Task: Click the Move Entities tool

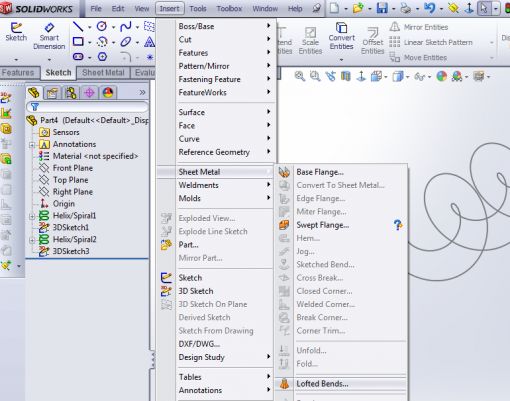Action: click(x=418, y=58)
